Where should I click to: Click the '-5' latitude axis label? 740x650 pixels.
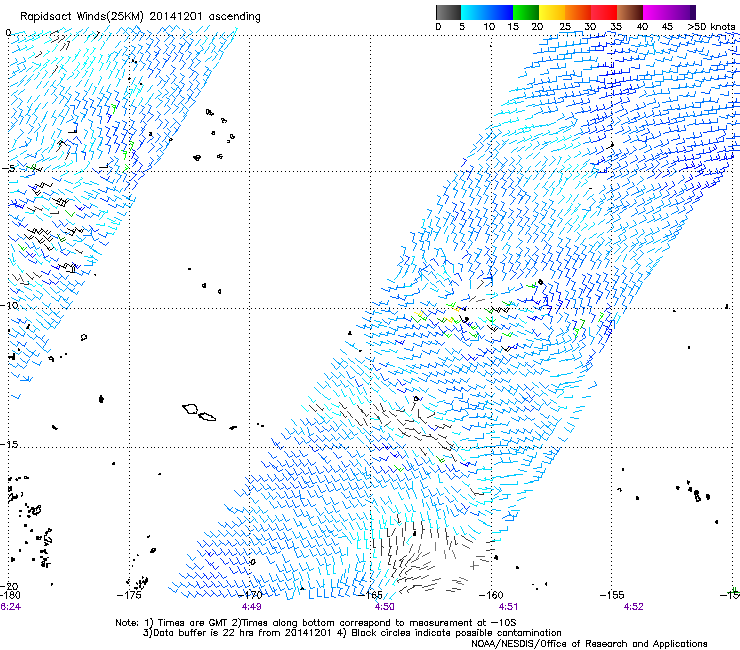pyautogui.click(x=9, y=169)
